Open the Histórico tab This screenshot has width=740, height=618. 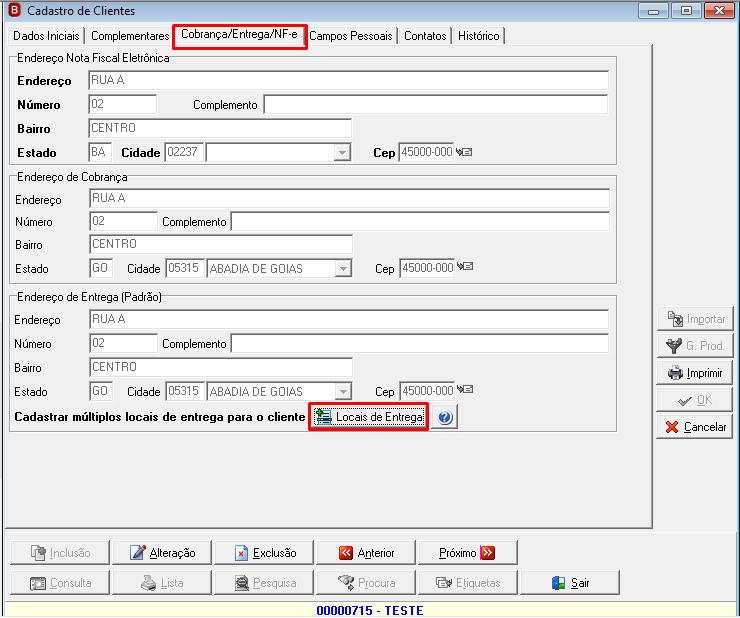(x=479, y=36)
